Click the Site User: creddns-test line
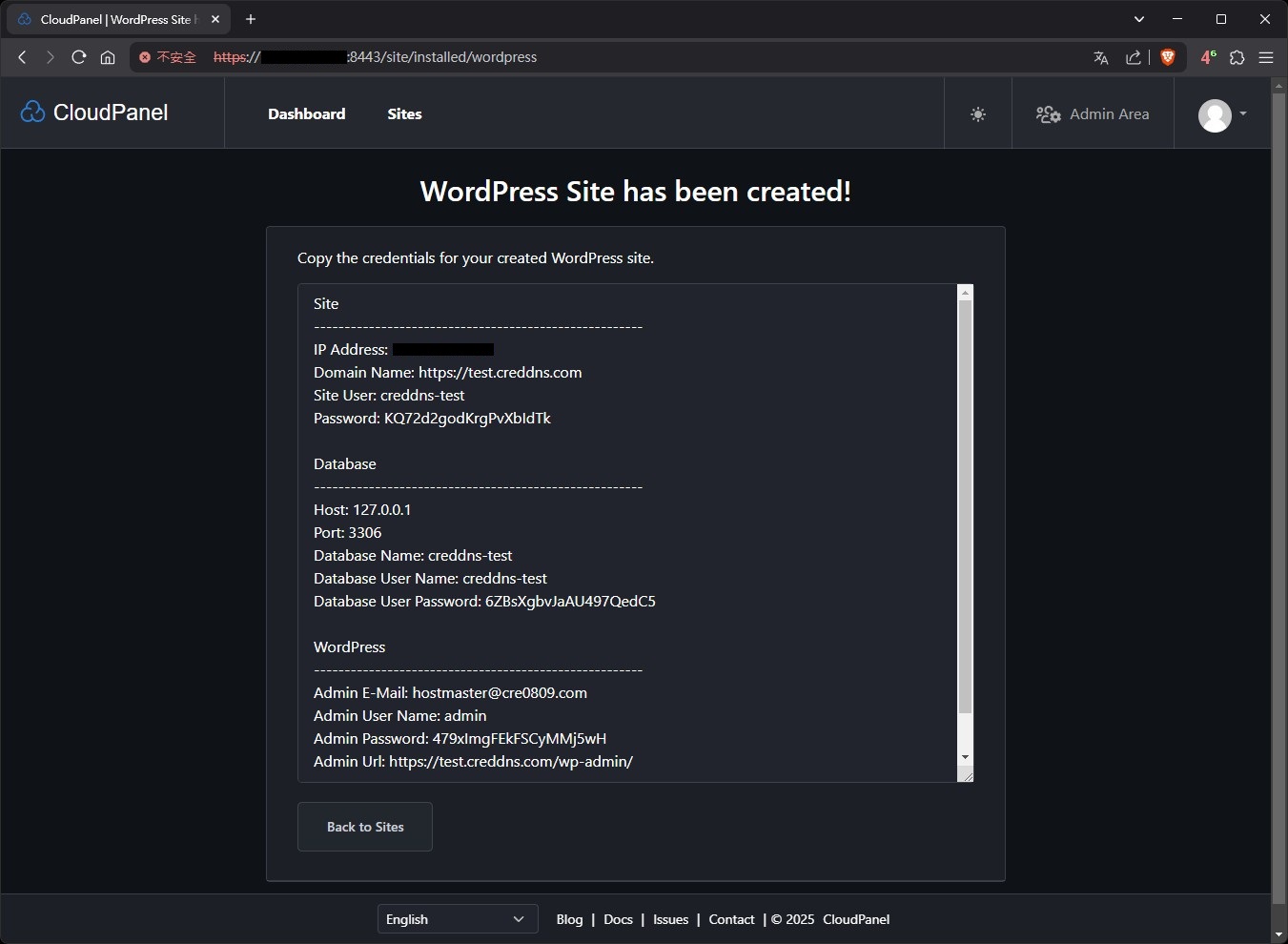 coord(389,395)
